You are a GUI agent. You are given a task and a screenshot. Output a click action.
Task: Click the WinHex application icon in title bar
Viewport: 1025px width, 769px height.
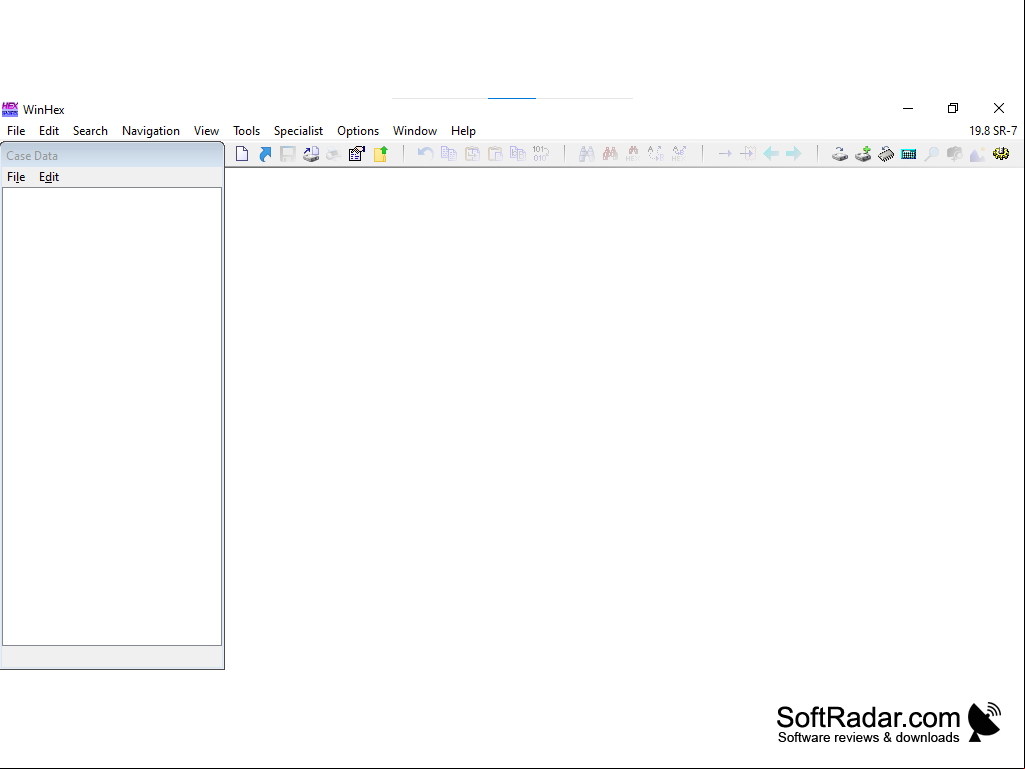pos(10,109)
